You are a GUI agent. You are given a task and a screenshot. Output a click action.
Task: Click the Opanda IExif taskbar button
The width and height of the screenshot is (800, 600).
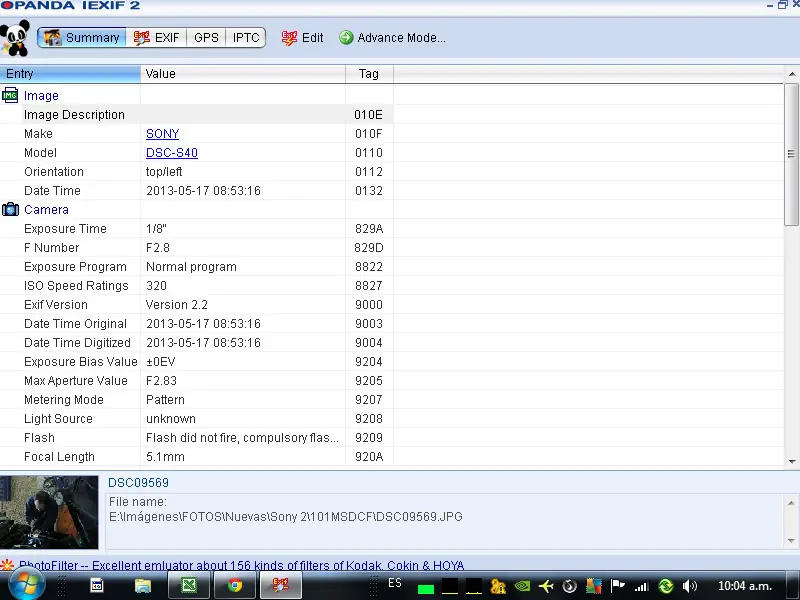tap(281, 585)
